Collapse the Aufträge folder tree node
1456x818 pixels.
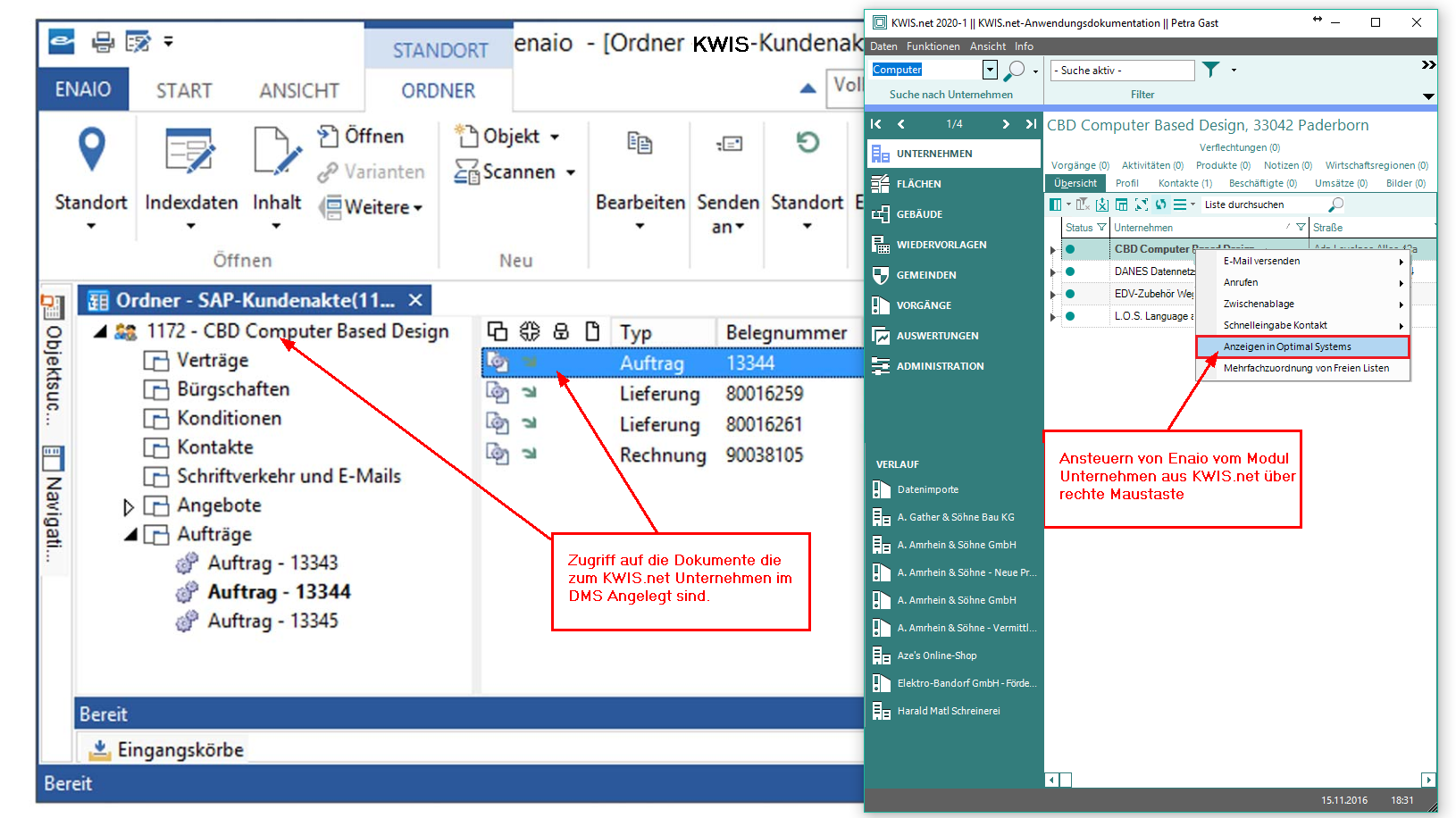pos(131,534)
